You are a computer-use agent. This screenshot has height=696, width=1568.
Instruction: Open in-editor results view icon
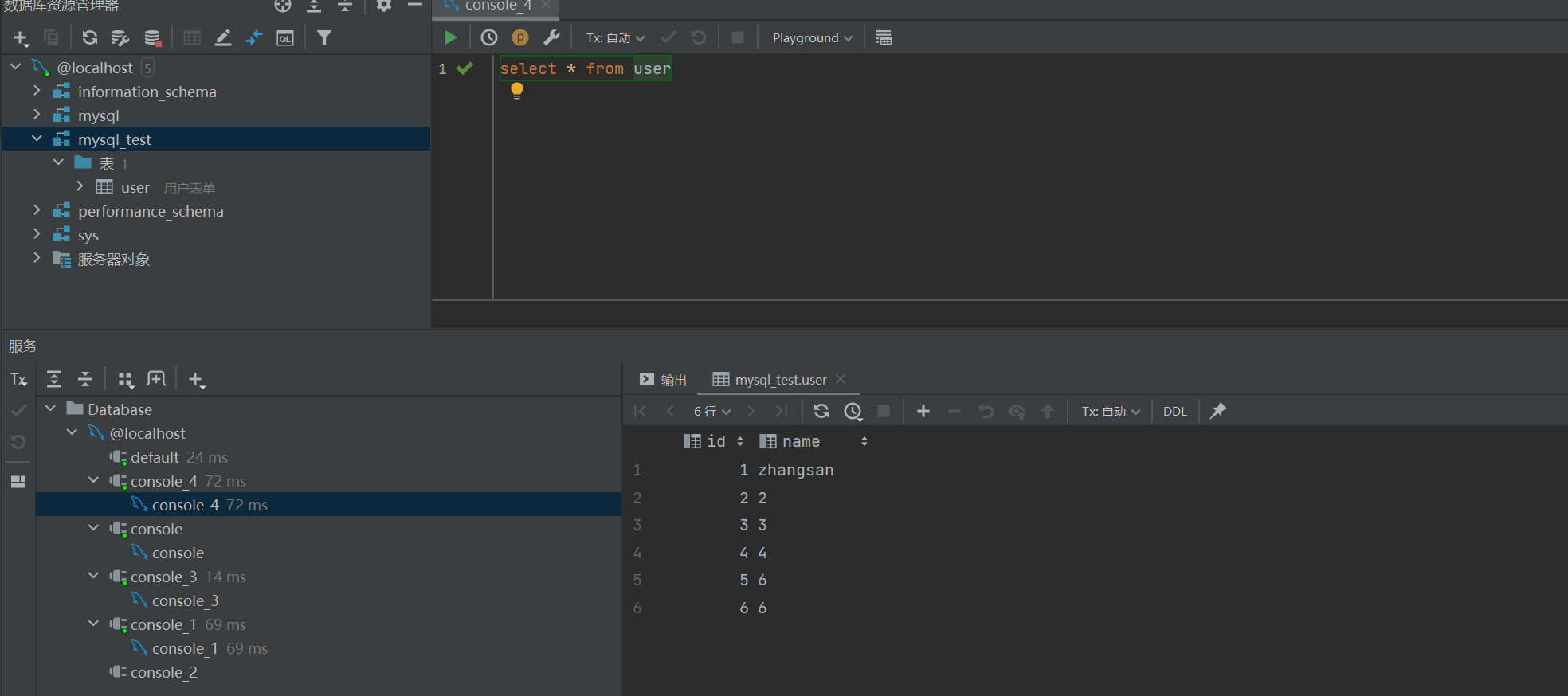[x=884, y=37]
